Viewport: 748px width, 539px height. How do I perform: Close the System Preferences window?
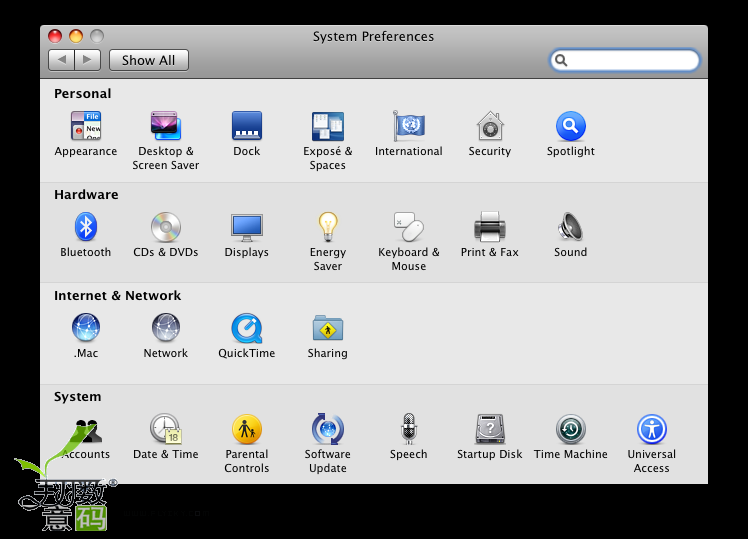(x=55, y=36)
